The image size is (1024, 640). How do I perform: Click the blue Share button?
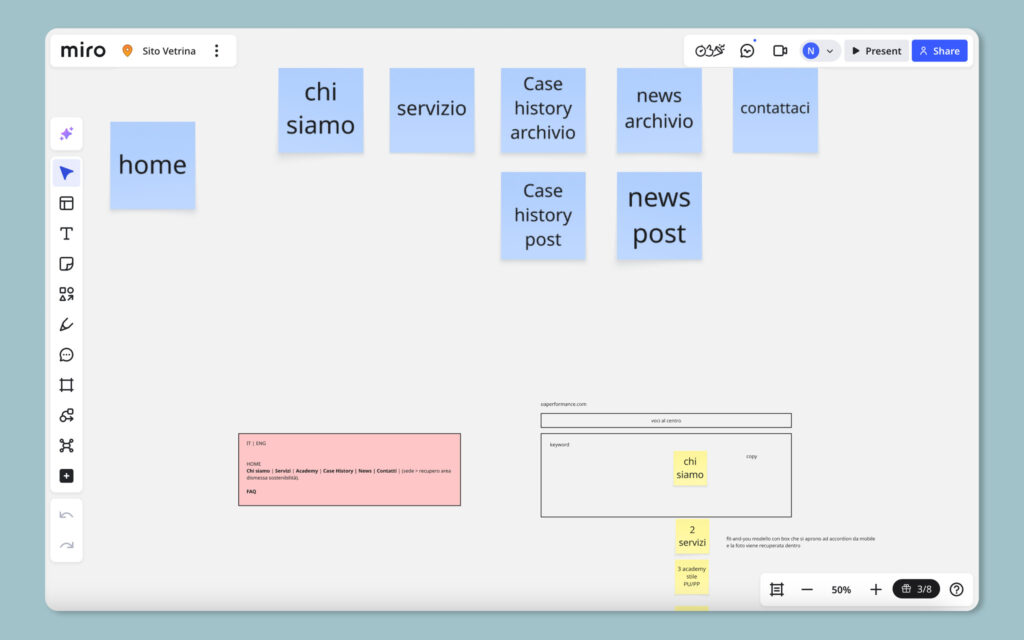pyautogui.click(x=939, y=51)
